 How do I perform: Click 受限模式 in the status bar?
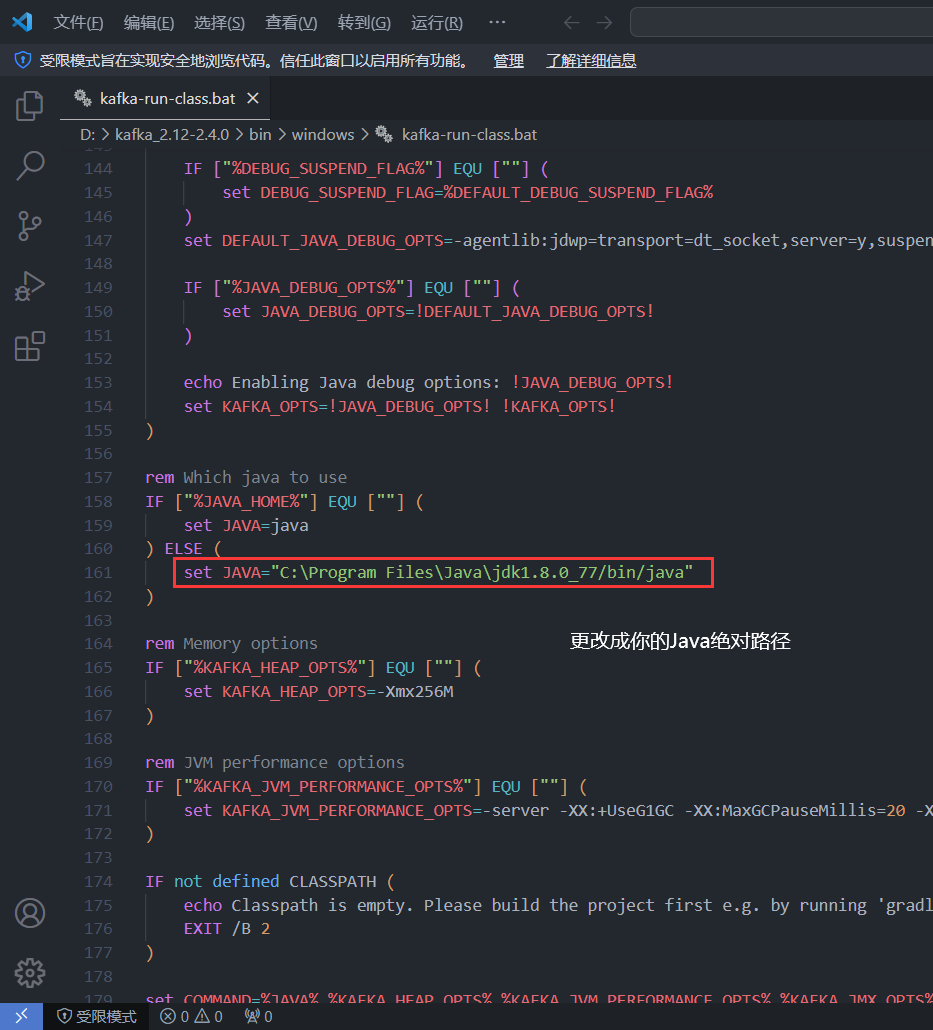(99, 1016)
